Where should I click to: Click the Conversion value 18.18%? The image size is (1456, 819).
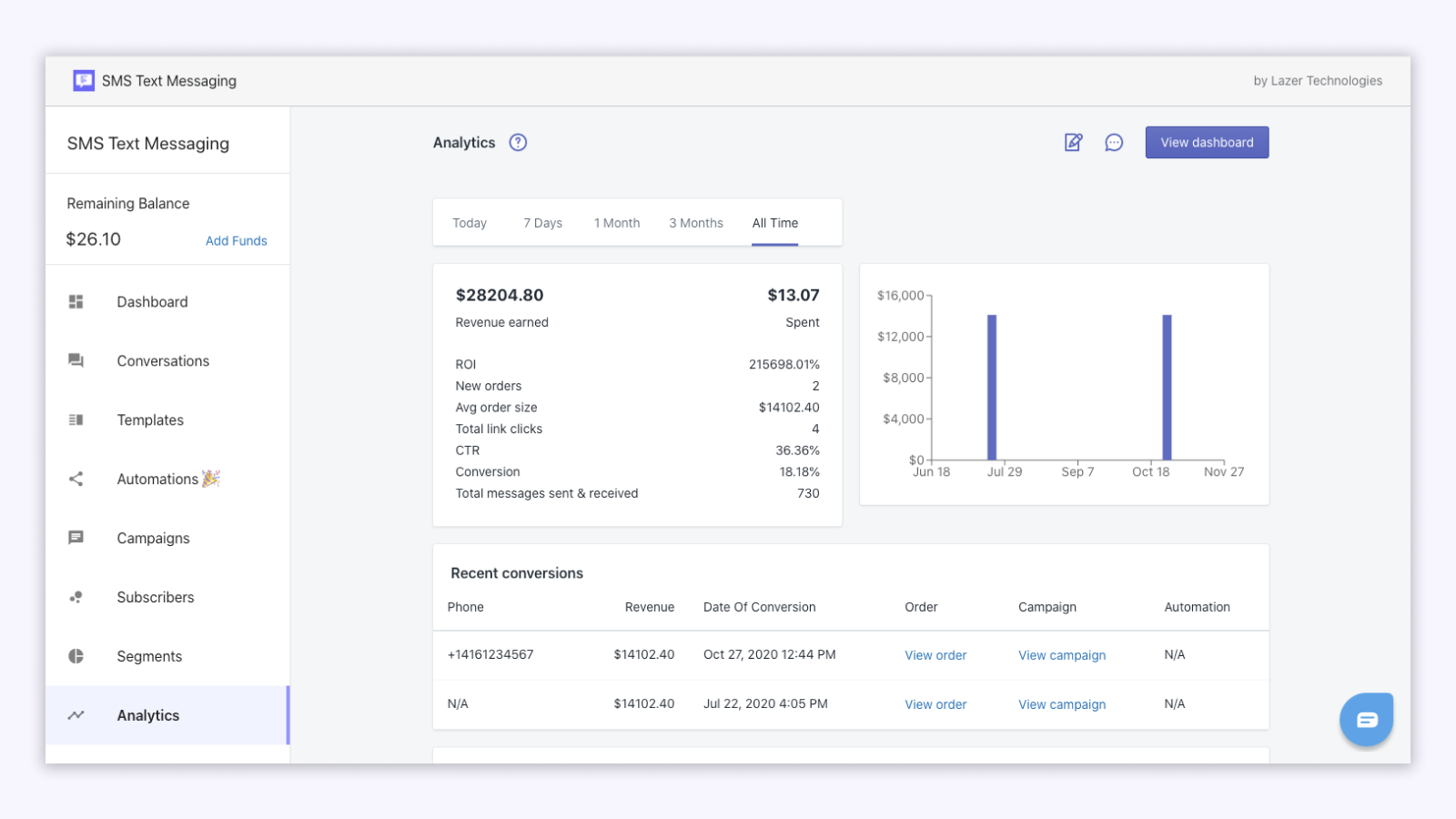click(x=799, y=471)
